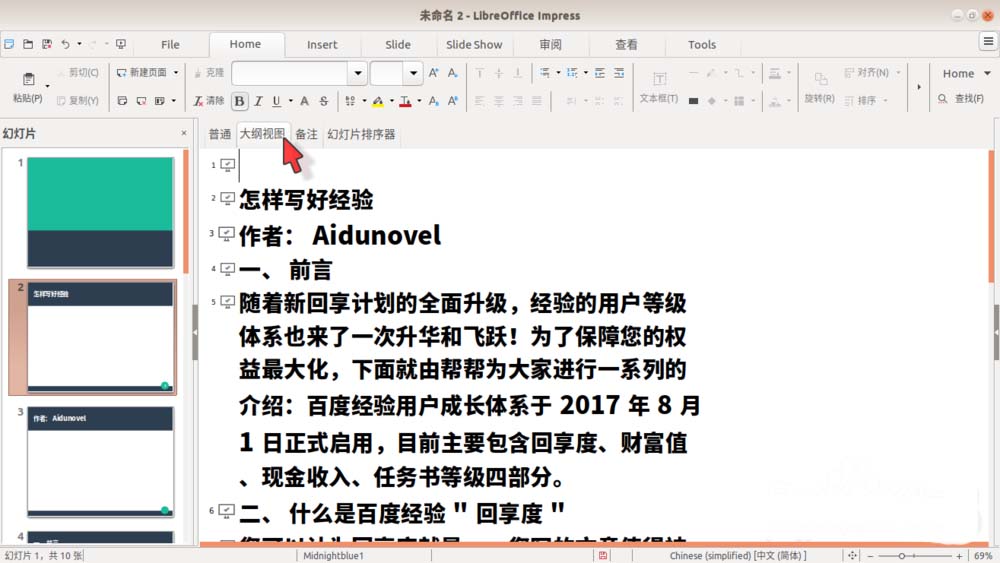1000x563 pixels.
Task: Toggle Bold formatting
Action: pos(239,101)
